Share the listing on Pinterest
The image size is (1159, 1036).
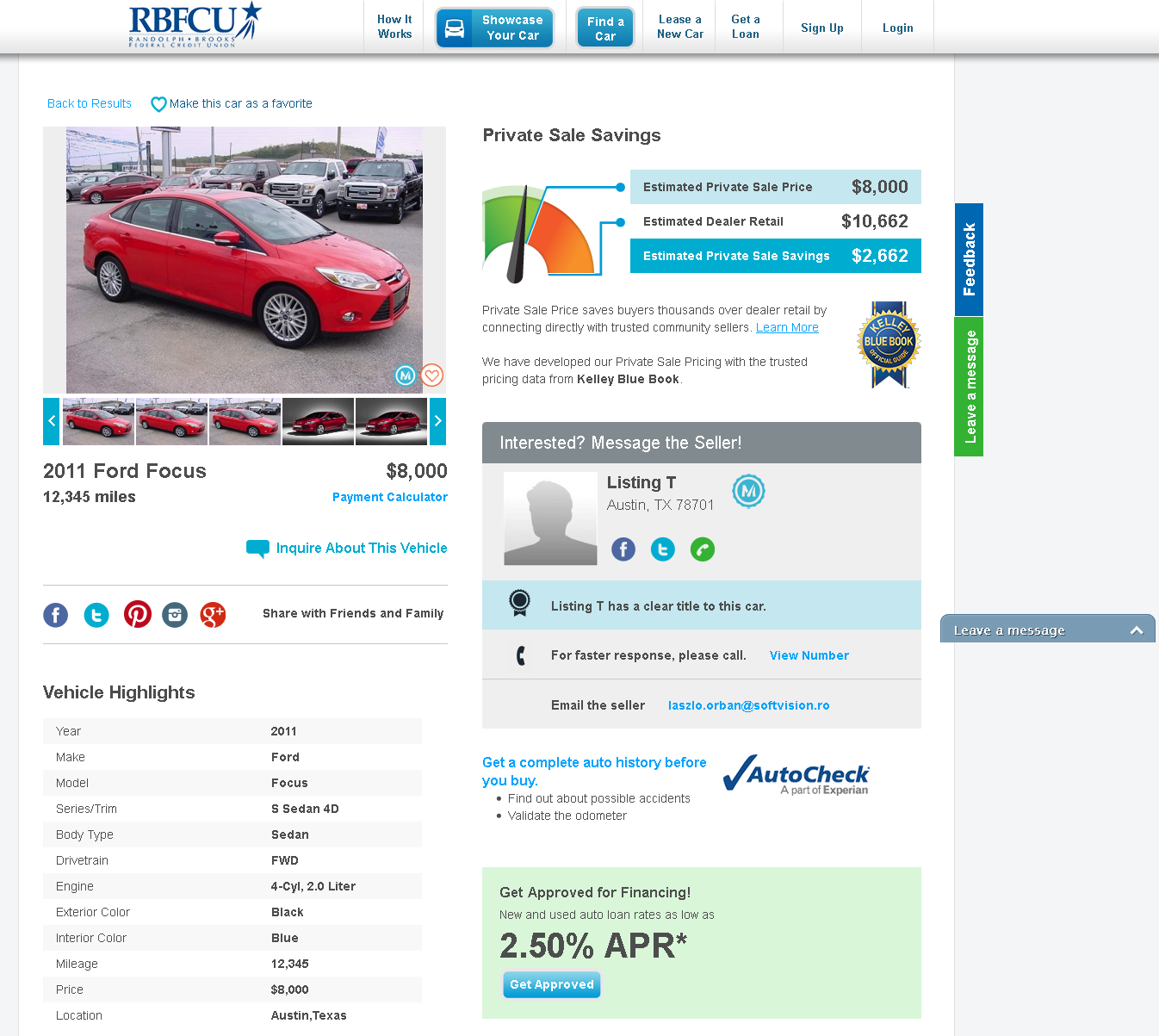pos(138,614)
